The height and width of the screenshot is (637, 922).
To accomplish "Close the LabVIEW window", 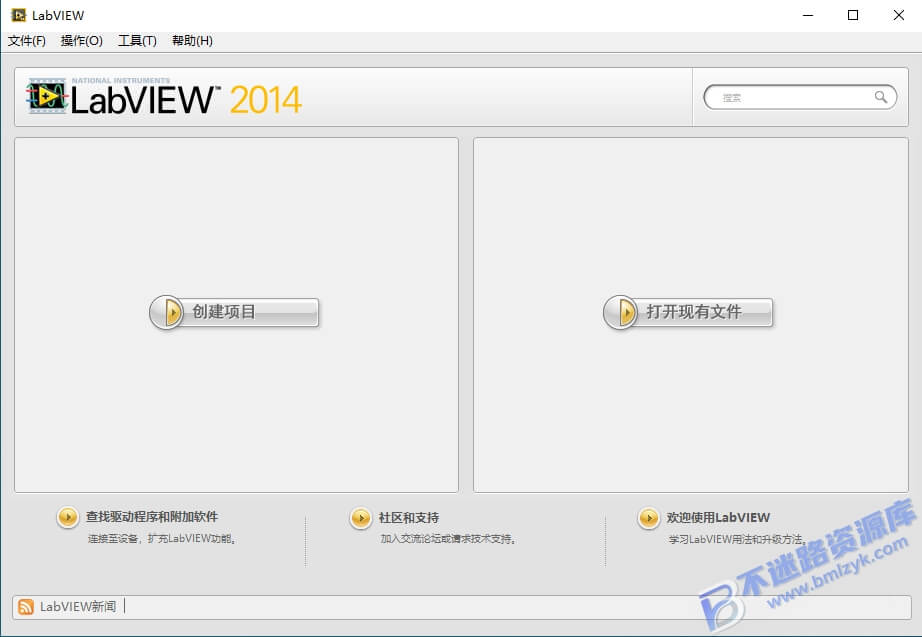I will (x=898, y=15).
